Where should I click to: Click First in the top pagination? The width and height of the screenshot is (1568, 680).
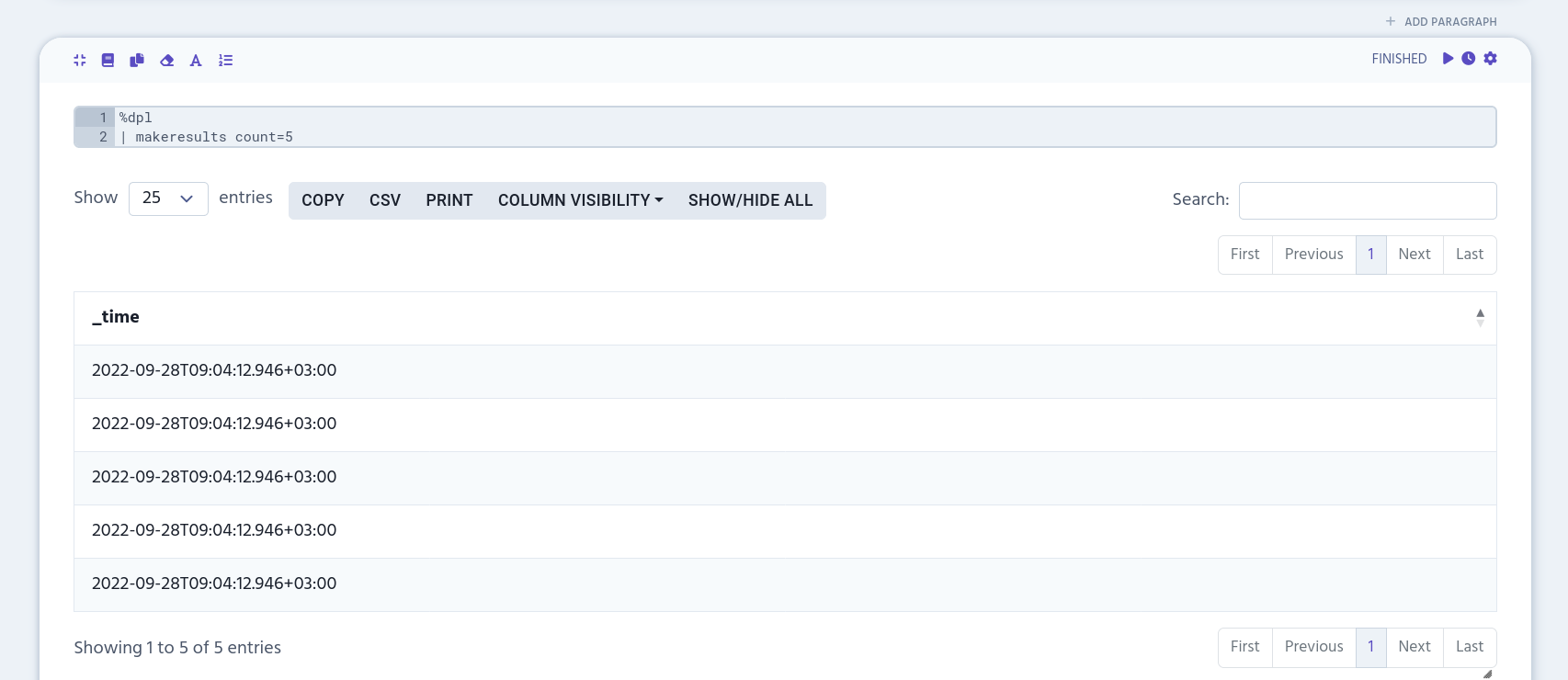(x=1245, y=255)
